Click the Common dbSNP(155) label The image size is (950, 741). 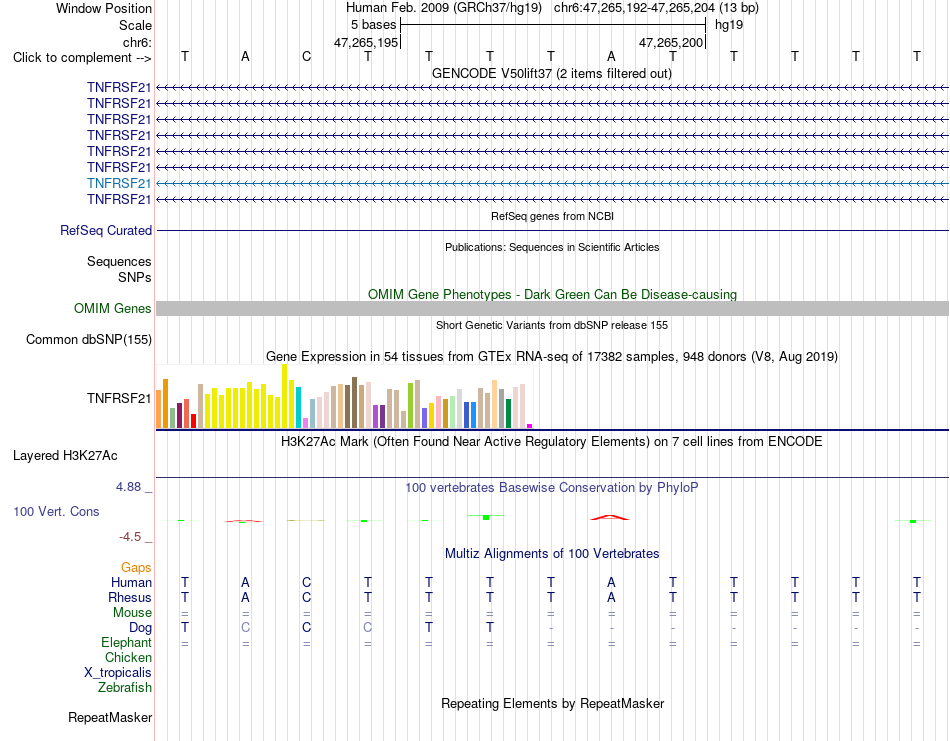tap(88, 339)
